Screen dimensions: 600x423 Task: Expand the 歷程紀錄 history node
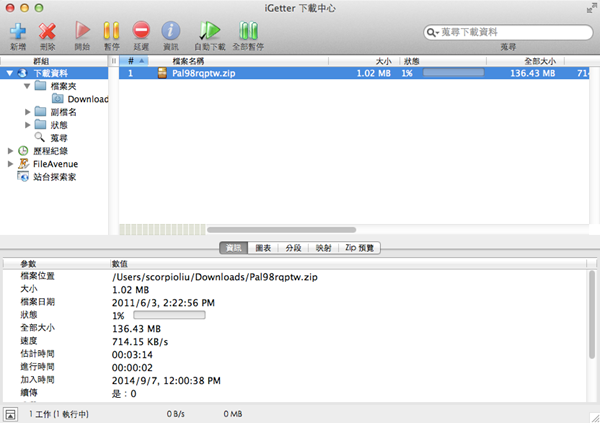pyautogui.click(x=10, y=151)
